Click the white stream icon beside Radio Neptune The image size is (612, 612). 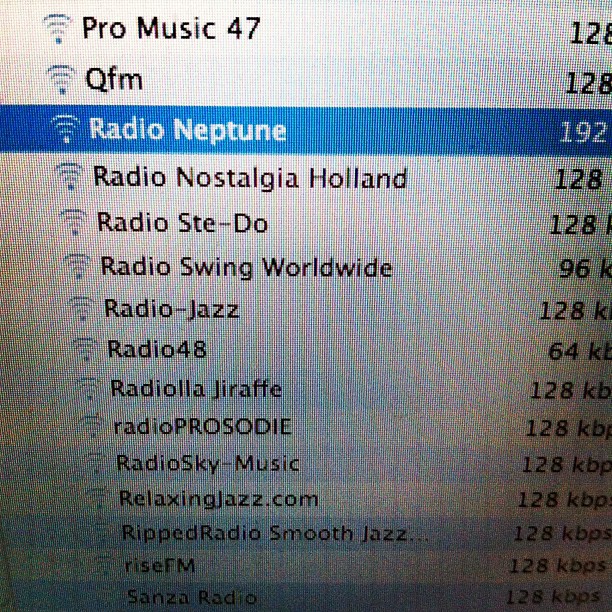coord(66,128)
